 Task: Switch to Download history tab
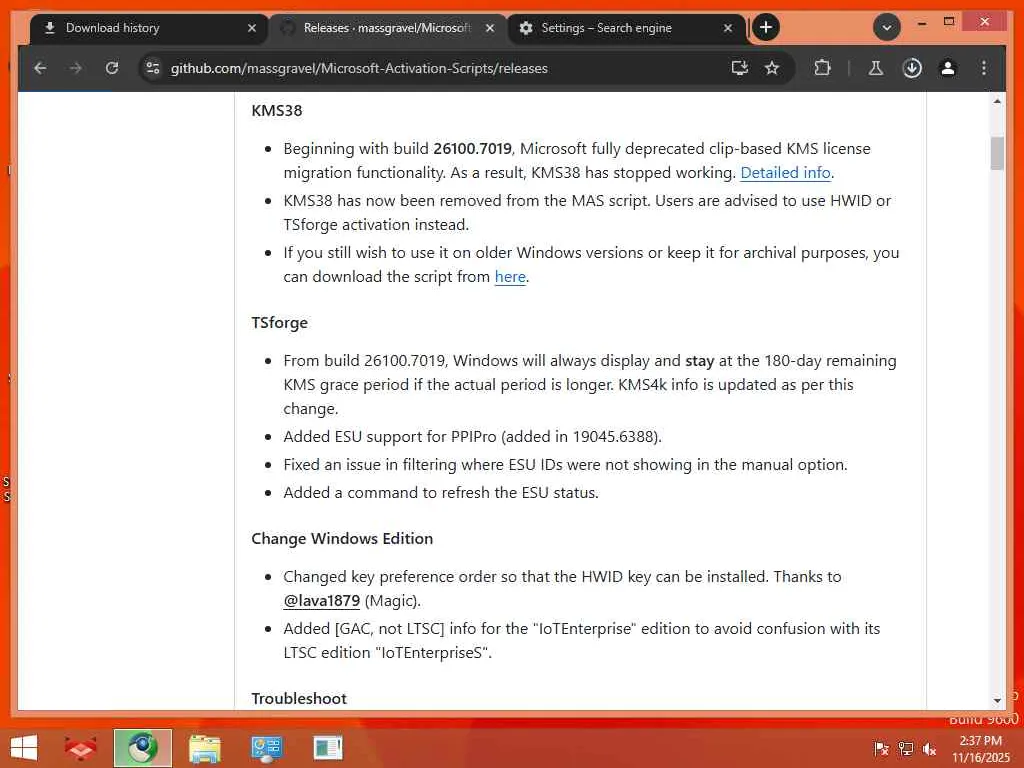(x=149, y=28)
